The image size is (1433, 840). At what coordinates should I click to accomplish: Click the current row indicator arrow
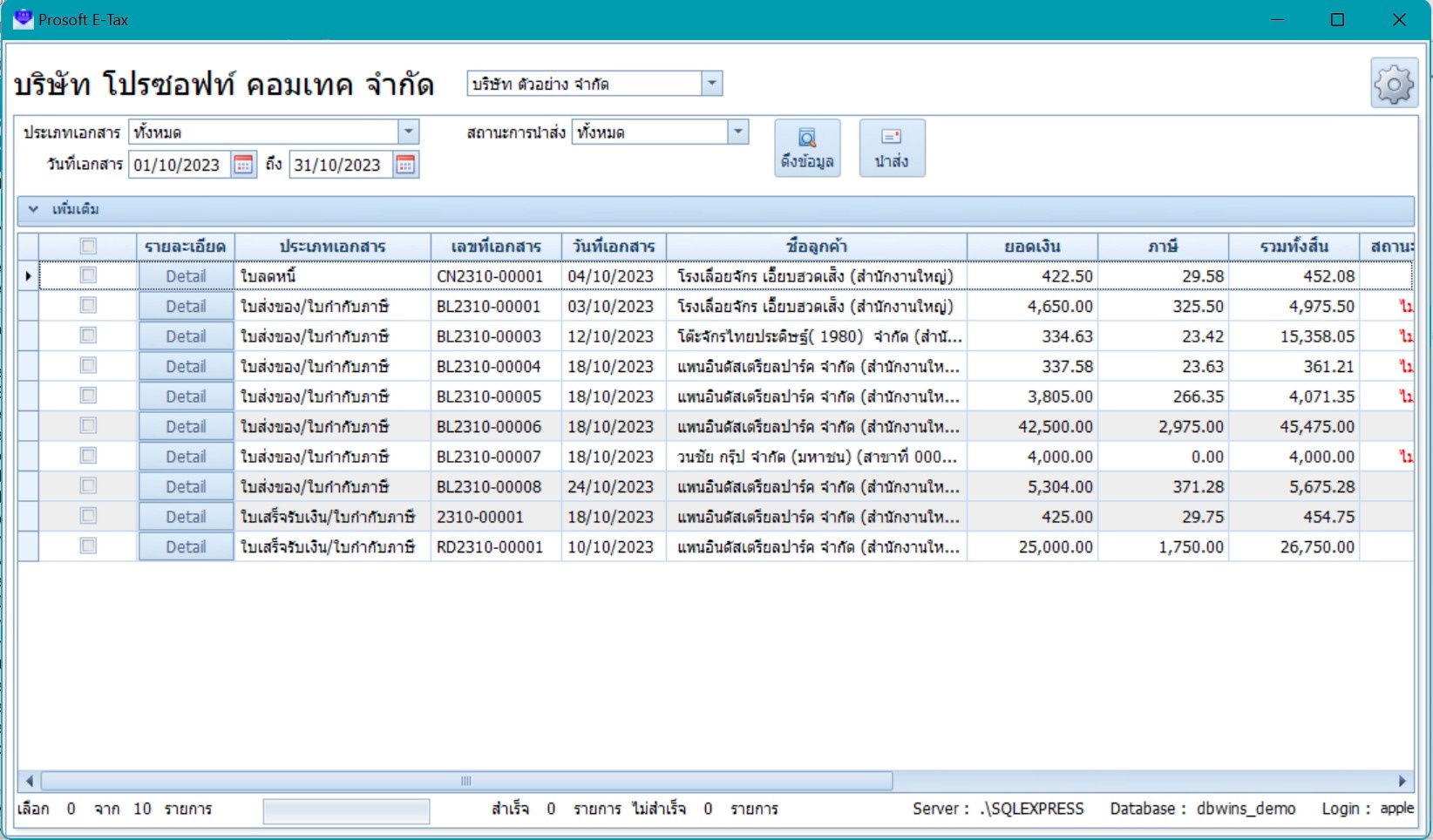tap(29, 276)
